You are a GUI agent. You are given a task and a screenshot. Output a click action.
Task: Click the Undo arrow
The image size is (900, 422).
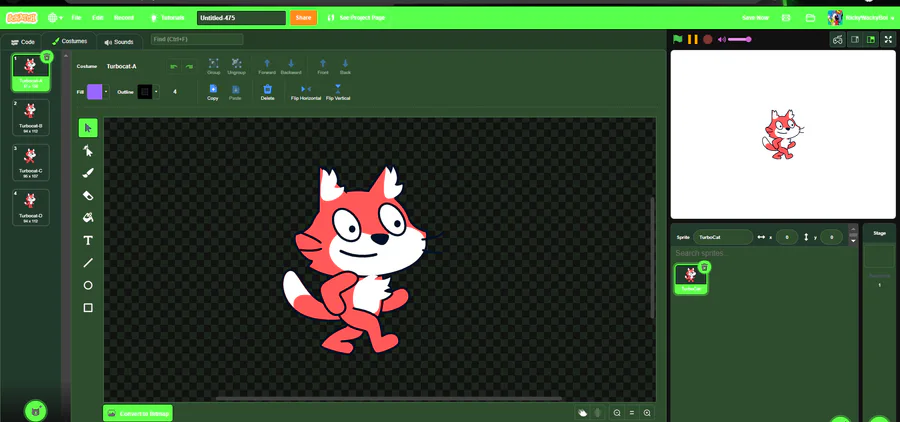pos(174,67)
